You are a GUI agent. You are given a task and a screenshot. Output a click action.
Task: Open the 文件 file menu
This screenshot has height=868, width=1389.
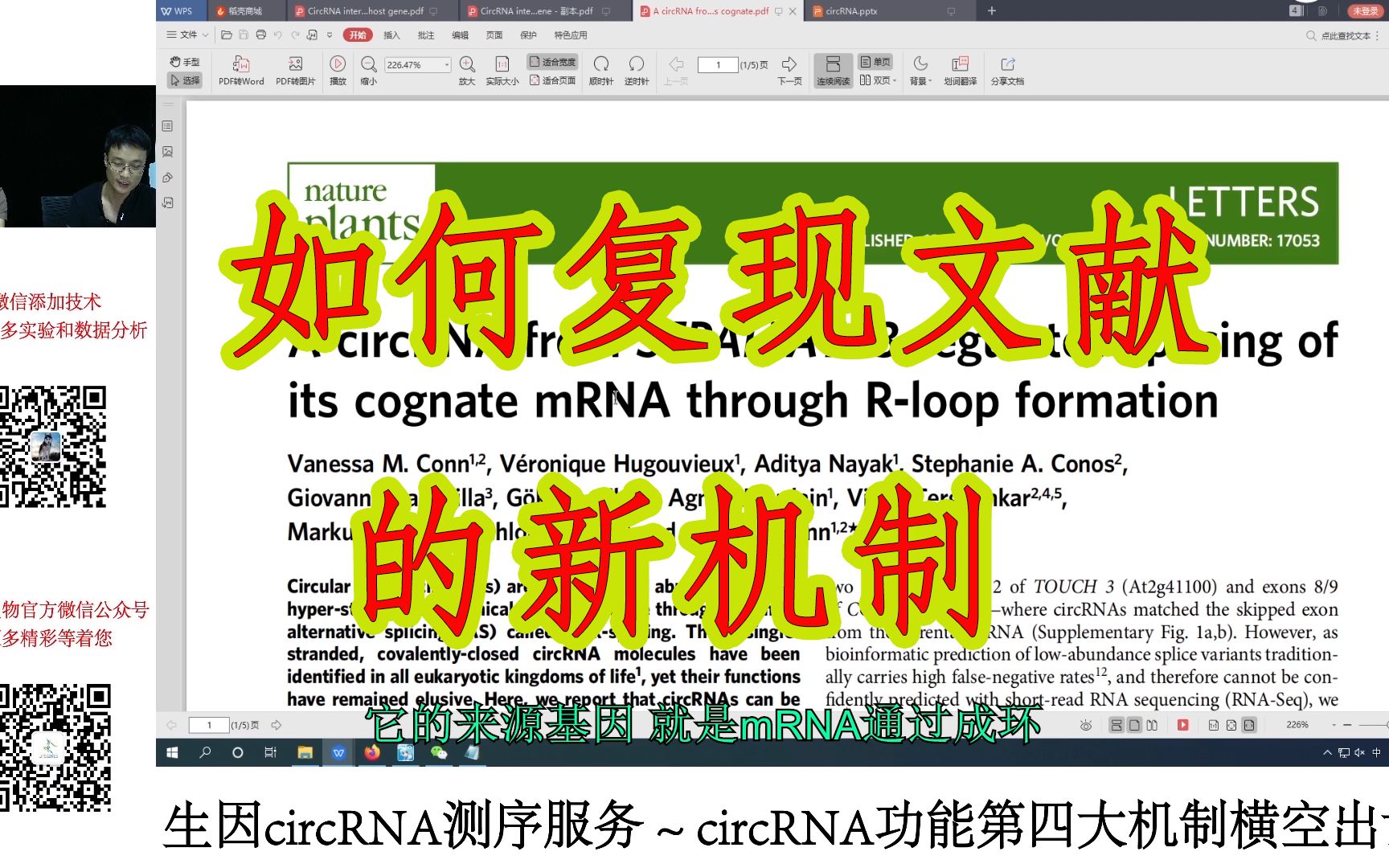click(186, 35)
